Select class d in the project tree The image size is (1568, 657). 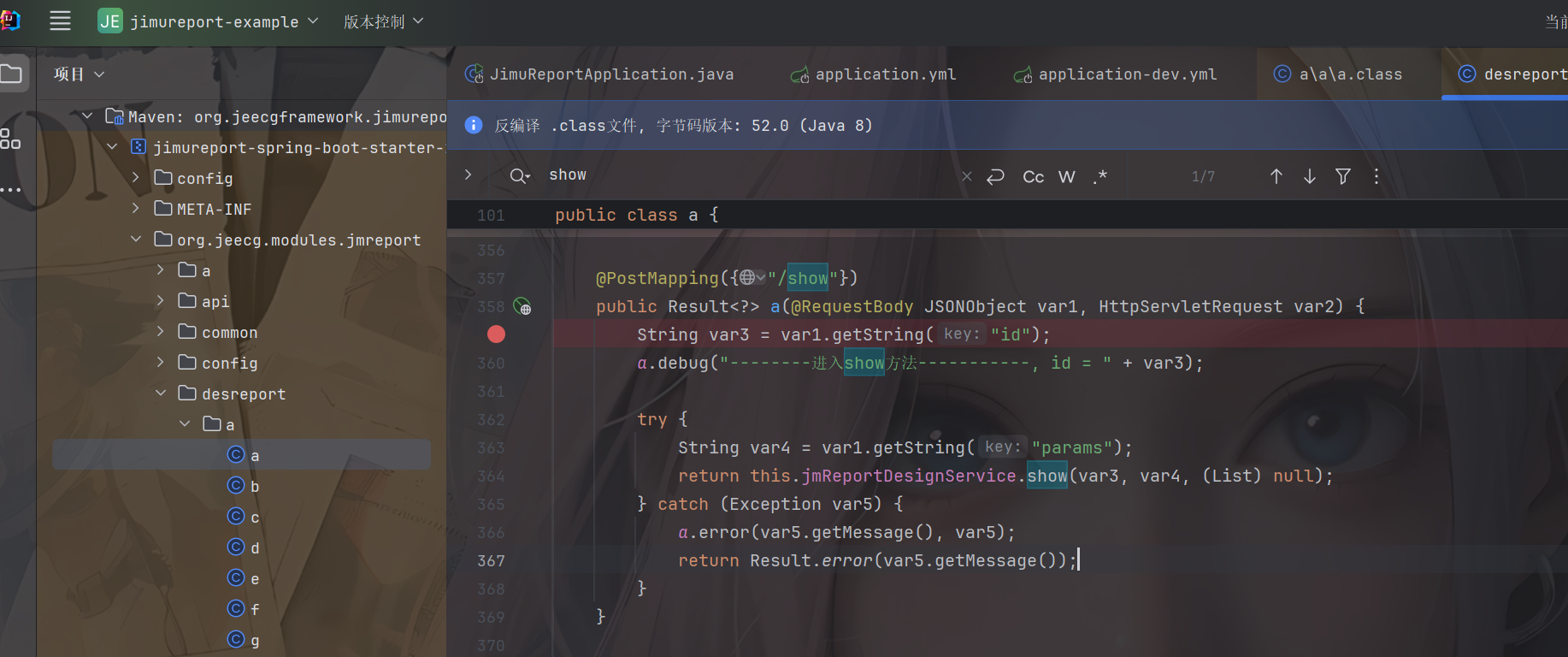[244, 547]
